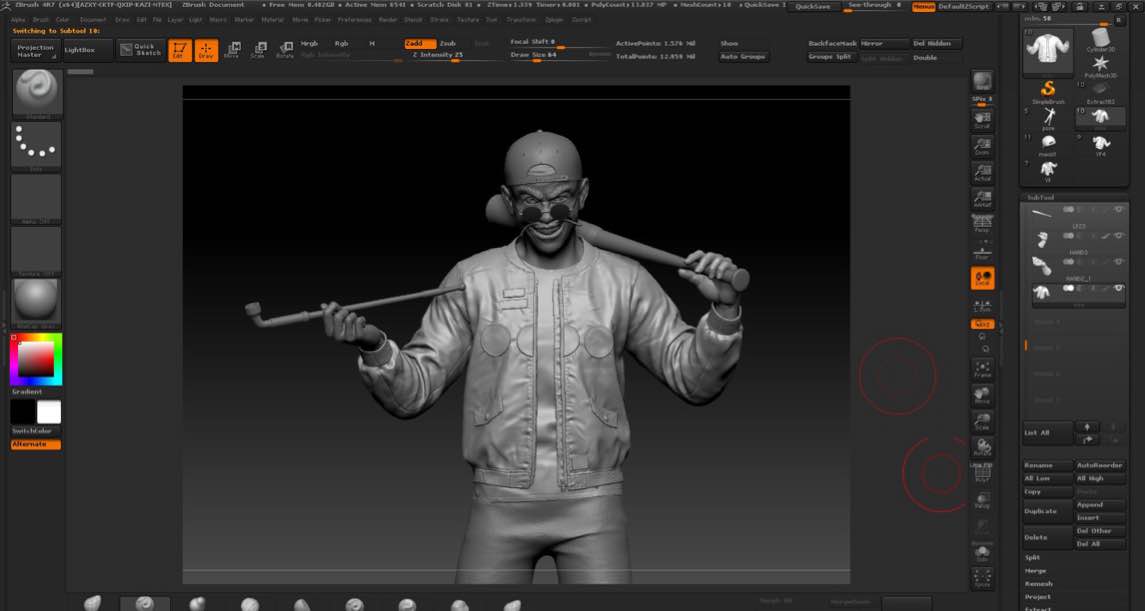
Task: Toggle BackfaceMask option
Action: (832, 44)
